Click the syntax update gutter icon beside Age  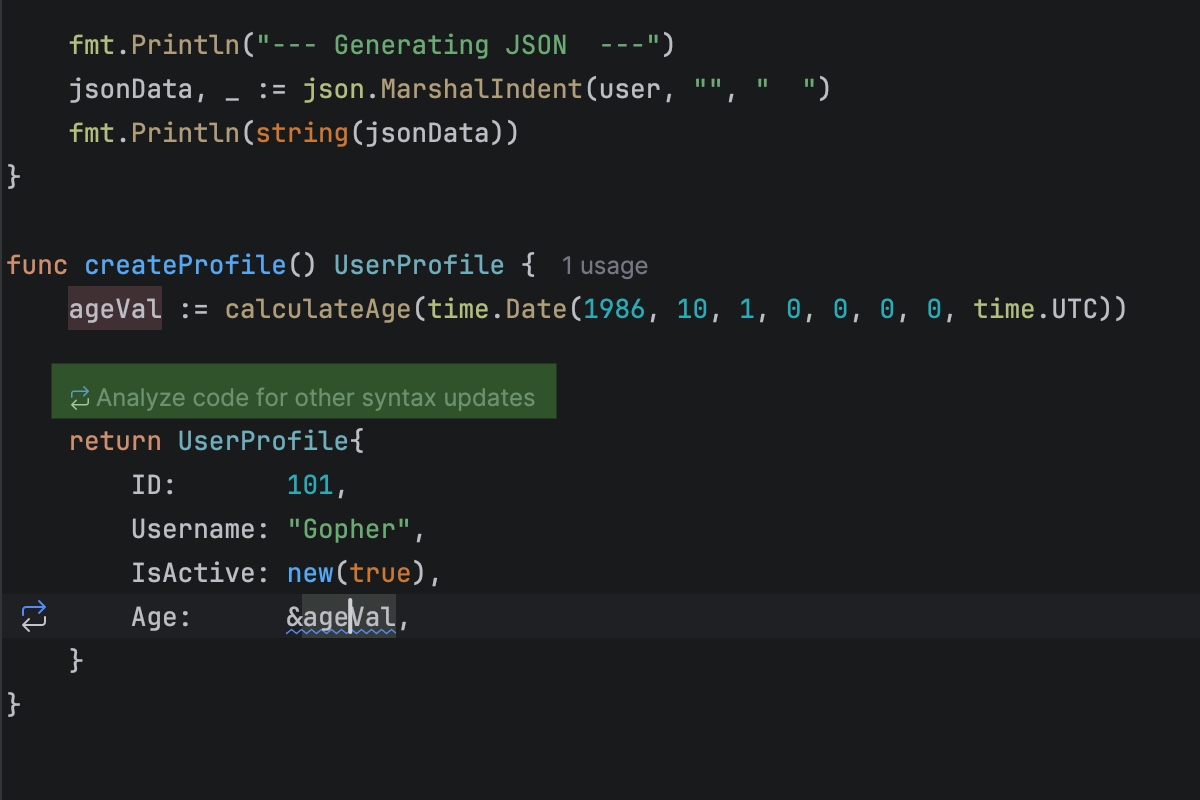pos(34,616)
